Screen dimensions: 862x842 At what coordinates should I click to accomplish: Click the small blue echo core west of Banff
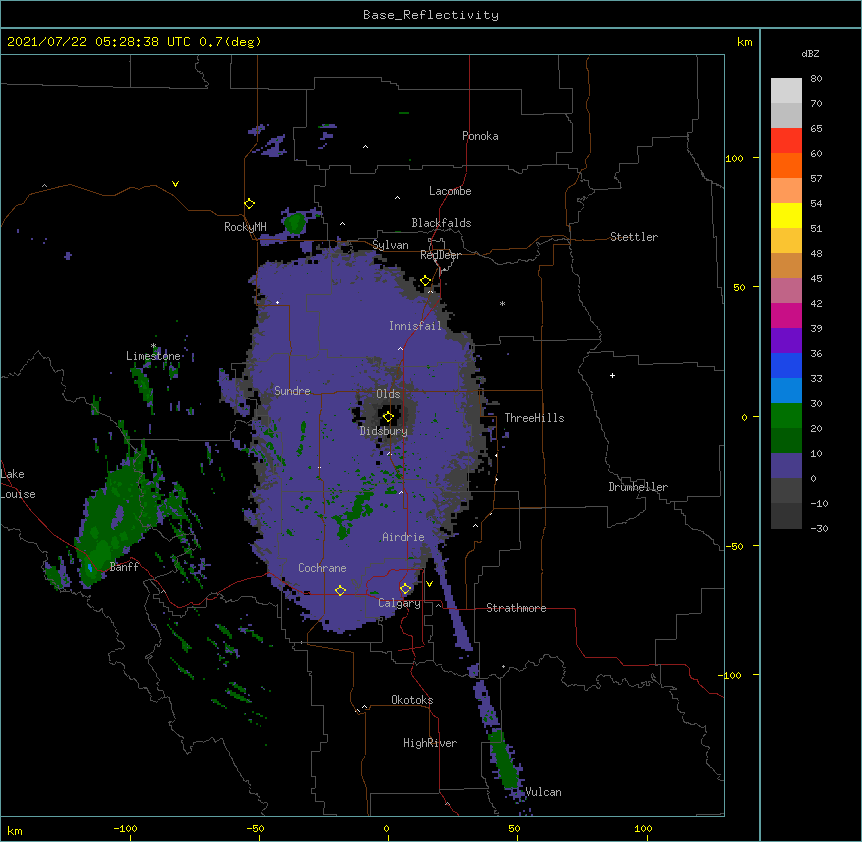(90, 568)
